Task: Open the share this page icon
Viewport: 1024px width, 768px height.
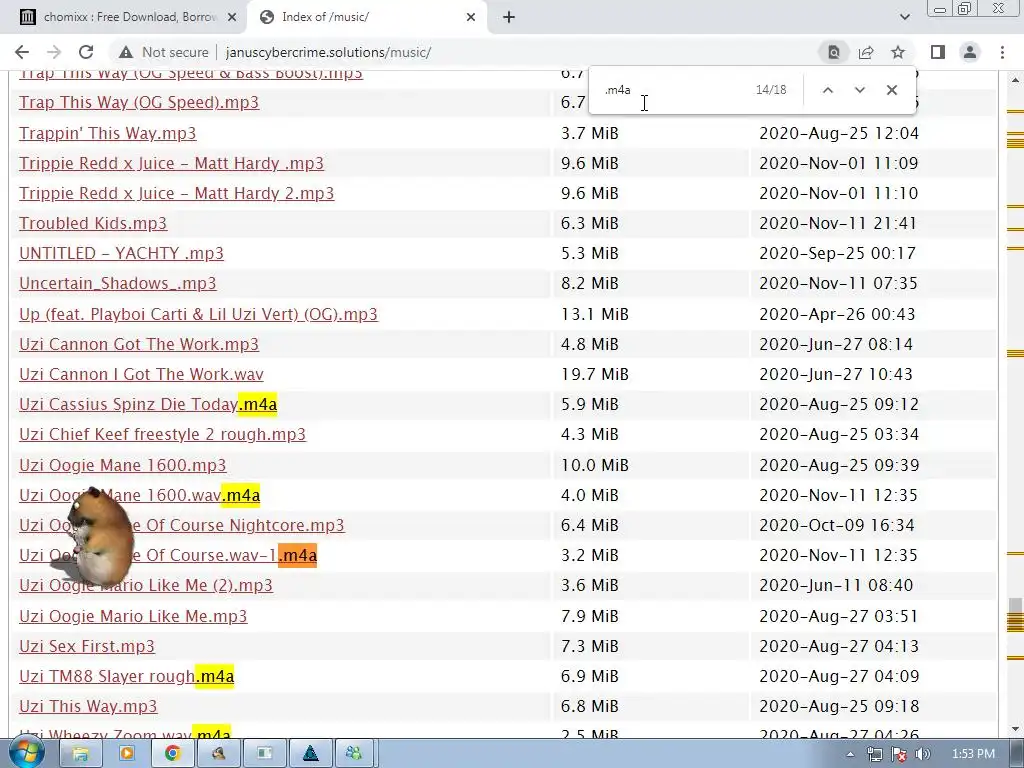Action: tap(866, 52)
